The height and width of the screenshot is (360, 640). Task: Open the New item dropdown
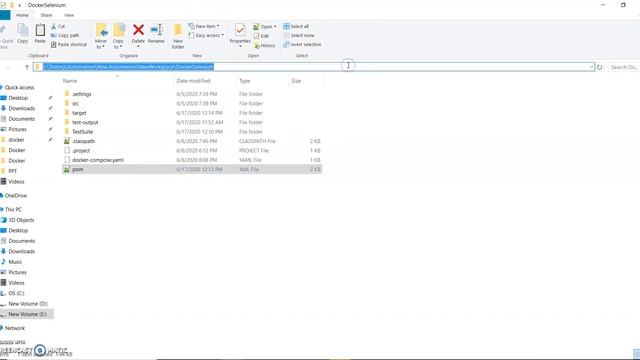click(x=204, y=26)
